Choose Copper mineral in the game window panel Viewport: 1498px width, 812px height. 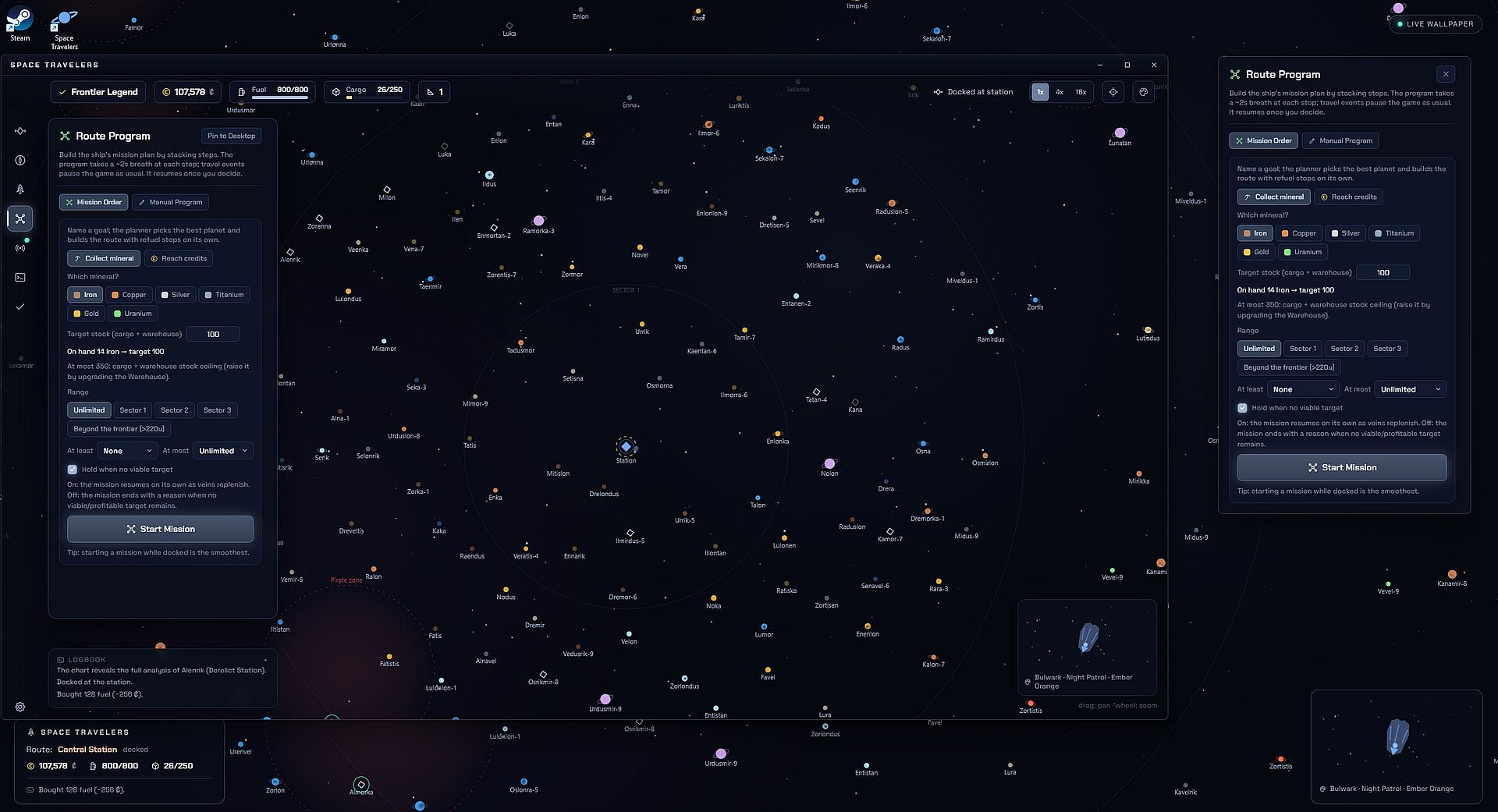pyautogui.click(x=129, y=295)
